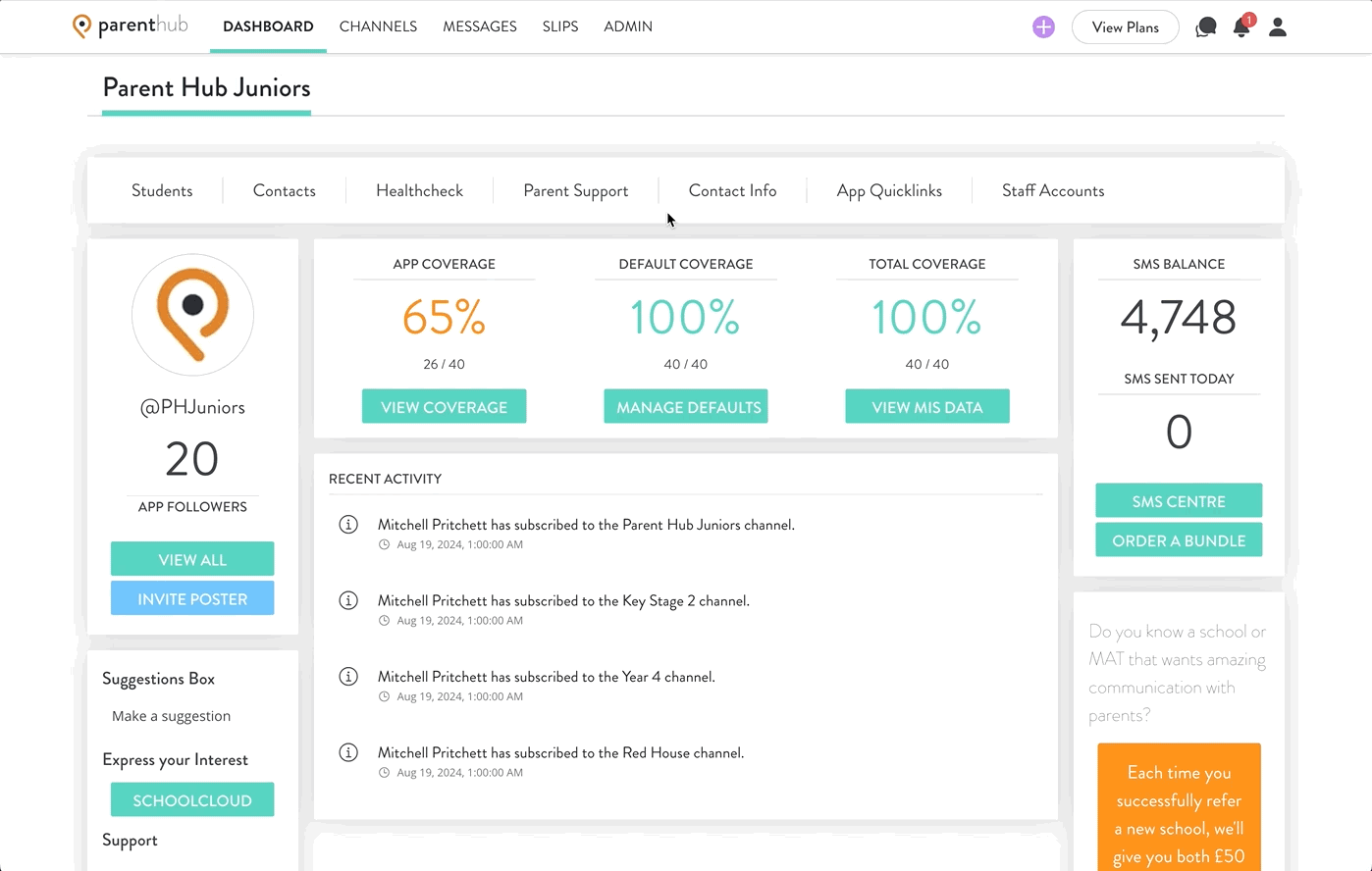
Task: Click the Parent Hub logo in the navbar
Action: coord(129,26)
